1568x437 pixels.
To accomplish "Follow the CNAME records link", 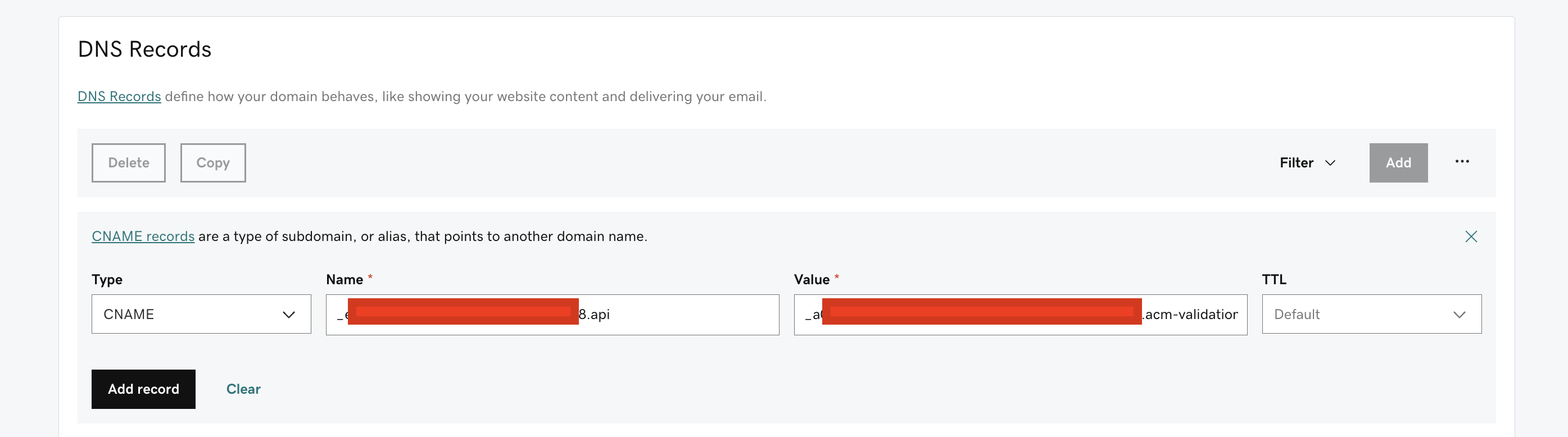I will coord(143,236).
